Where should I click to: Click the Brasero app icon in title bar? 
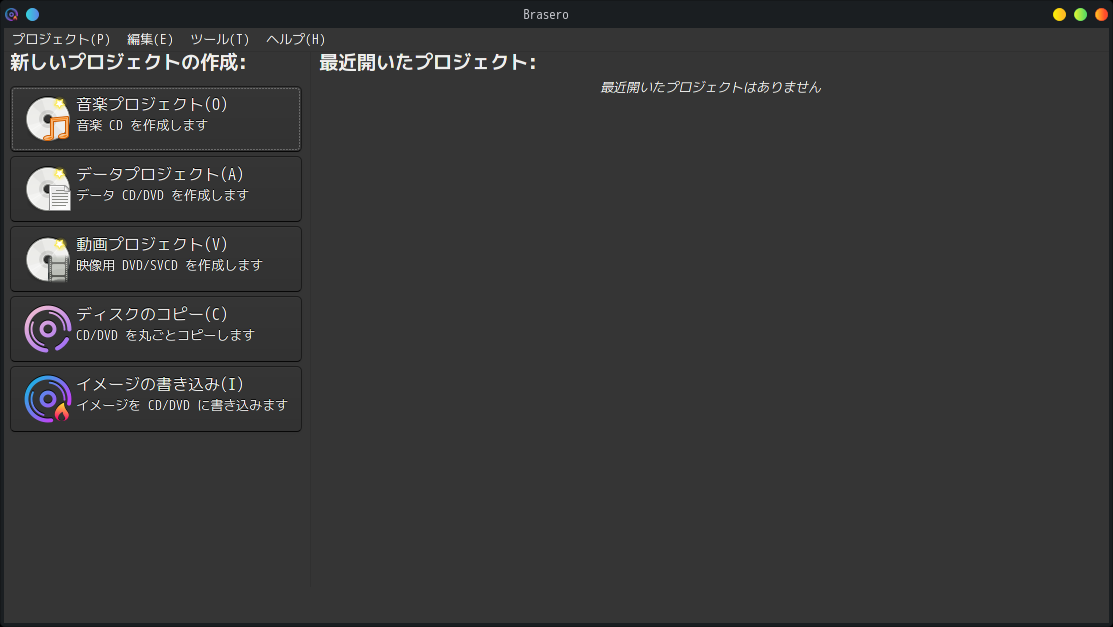[x=11, y=14]
